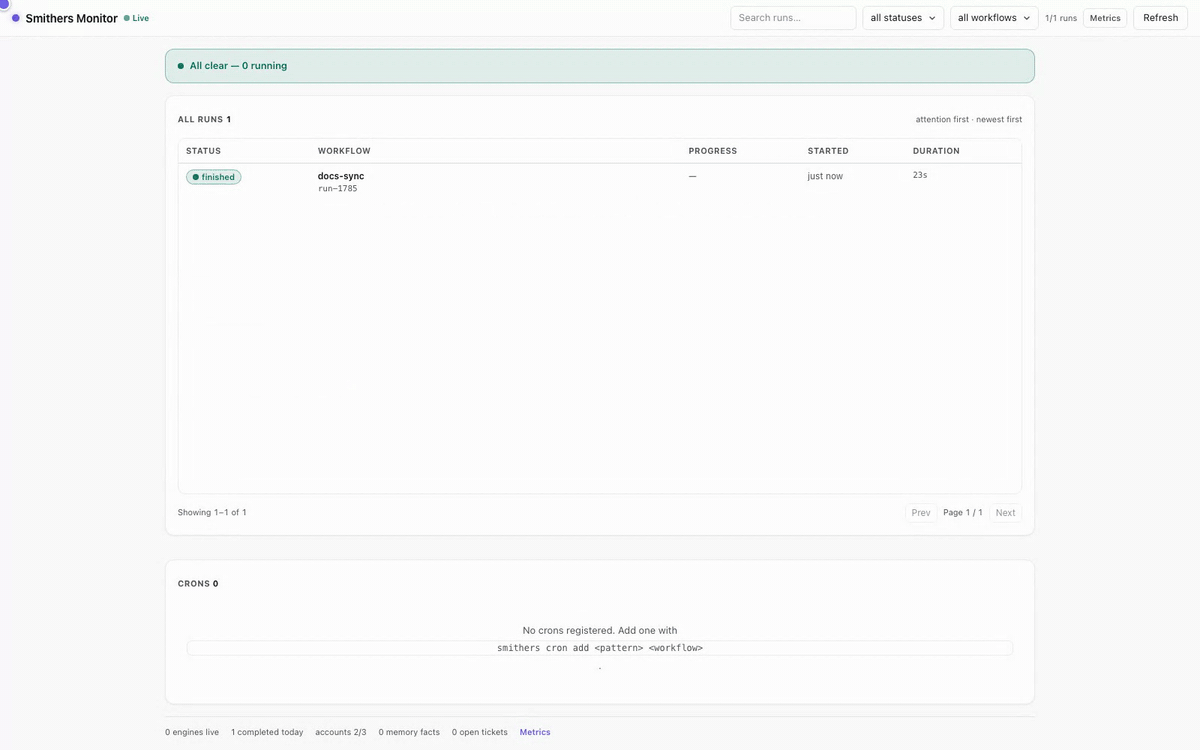Open the all statuses dropdown
The width and height of the screenshot is (1200, 750).
pos(903,18)
